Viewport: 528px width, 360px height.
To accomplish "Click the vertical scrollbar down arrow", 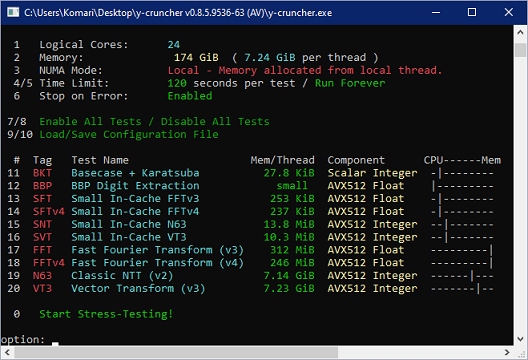I will point(520,339).
